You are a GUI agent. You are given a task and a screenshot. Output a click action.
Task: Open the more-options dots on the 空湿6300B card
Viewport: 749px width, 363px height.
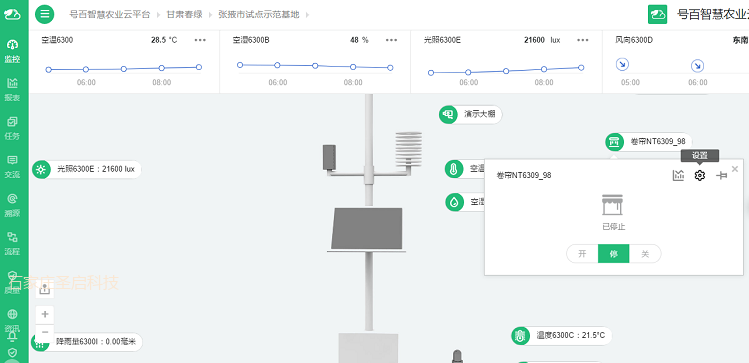point(391,40)
